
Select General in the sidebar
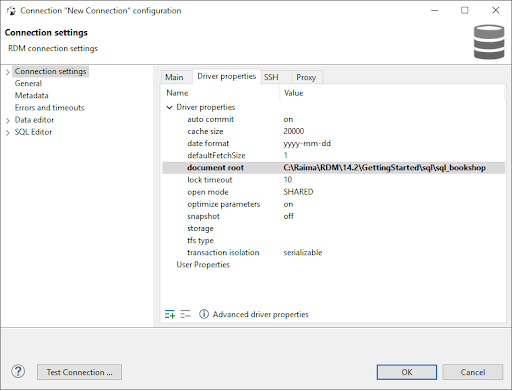click(28, 83)
